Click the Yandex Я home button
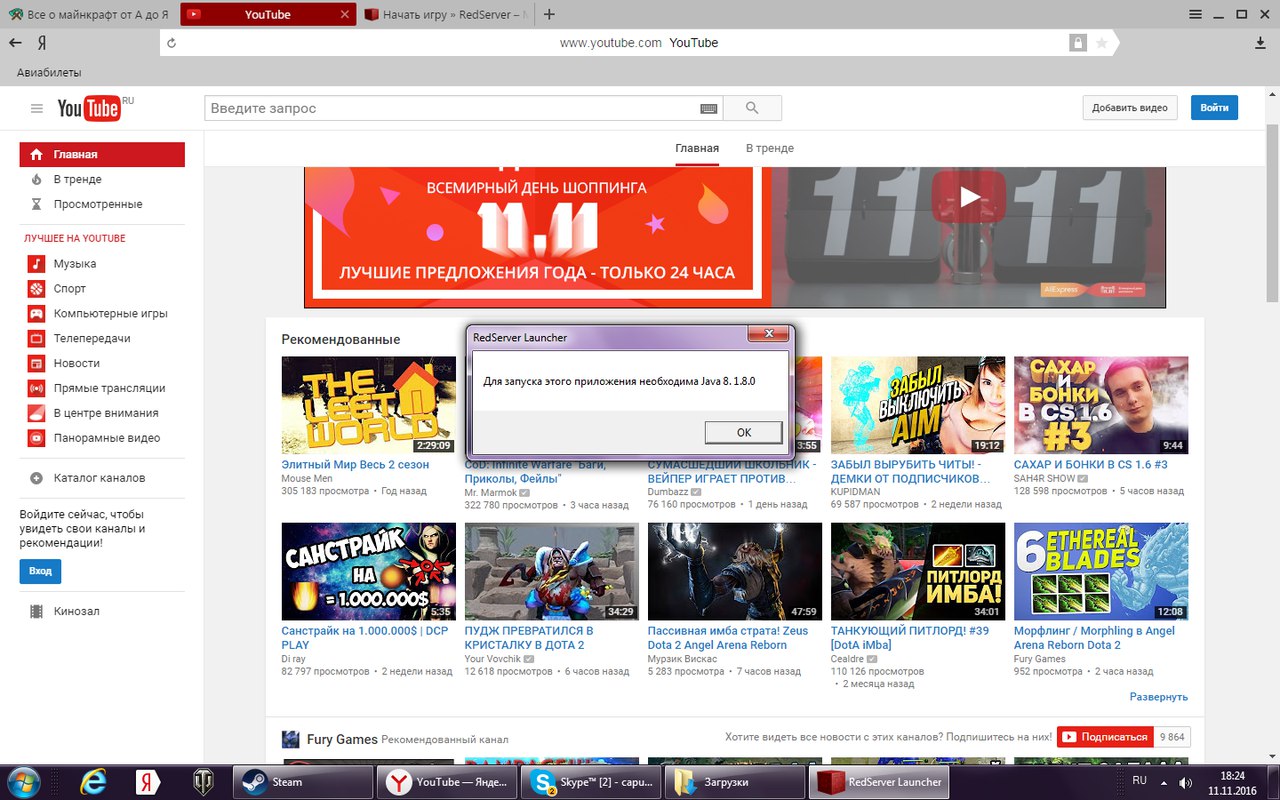The image size is (1280, 800). tap(43, 43)
